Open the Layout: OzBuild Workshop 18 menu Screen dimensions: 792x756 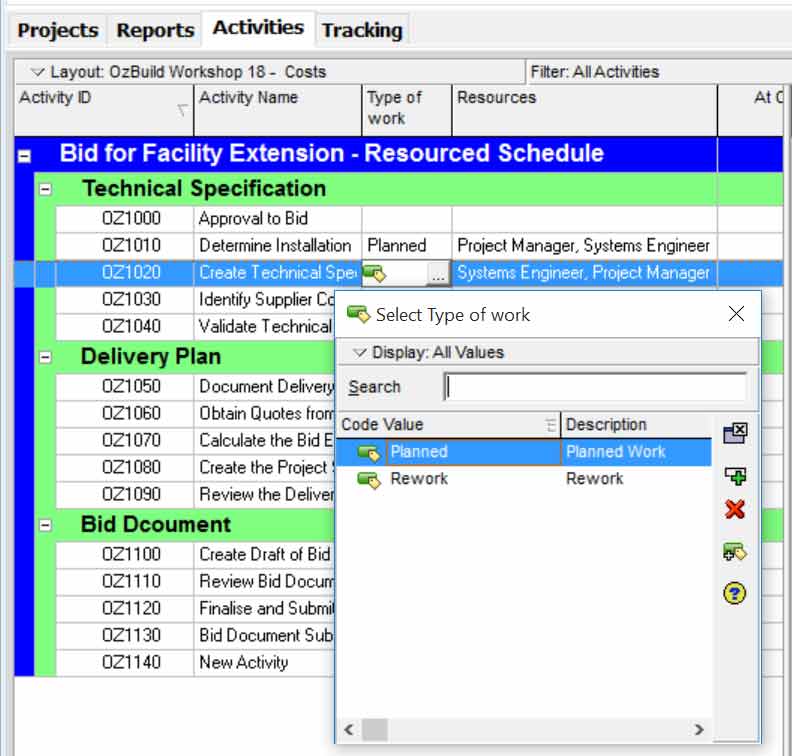click(38, 72)
